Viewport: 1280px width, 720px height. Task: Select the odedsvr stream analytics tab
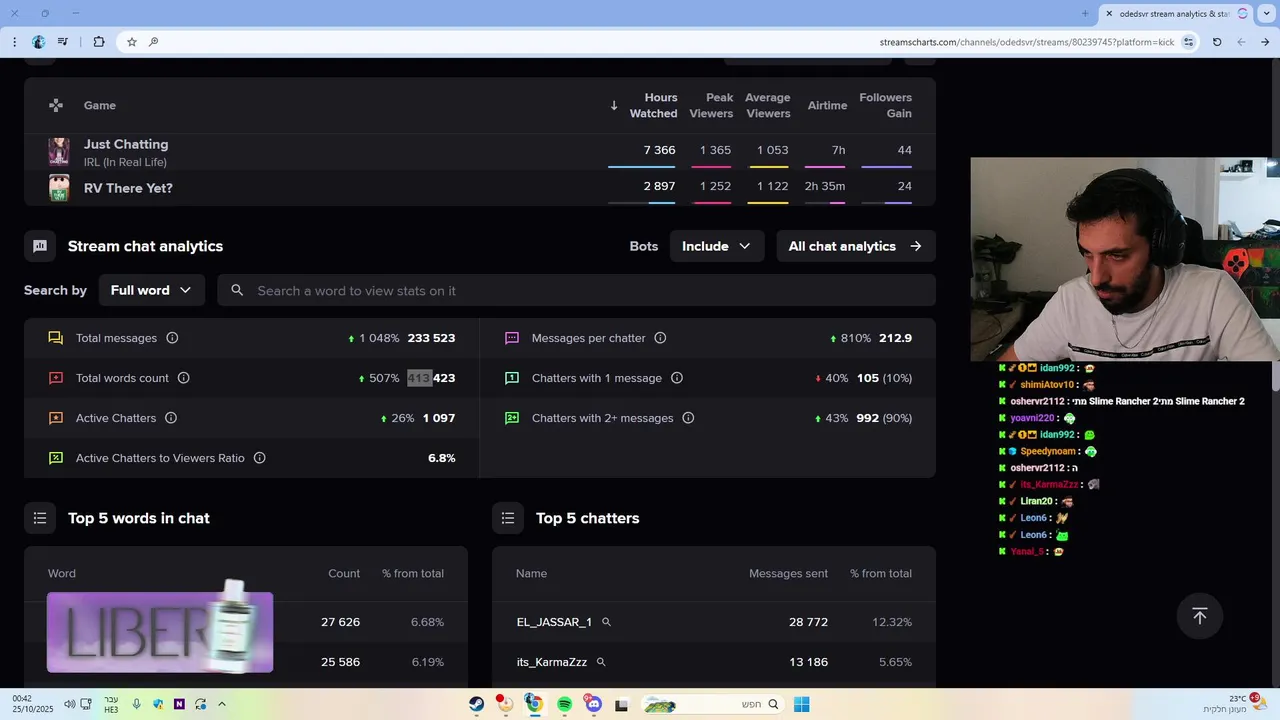(x=1174, y=14)
